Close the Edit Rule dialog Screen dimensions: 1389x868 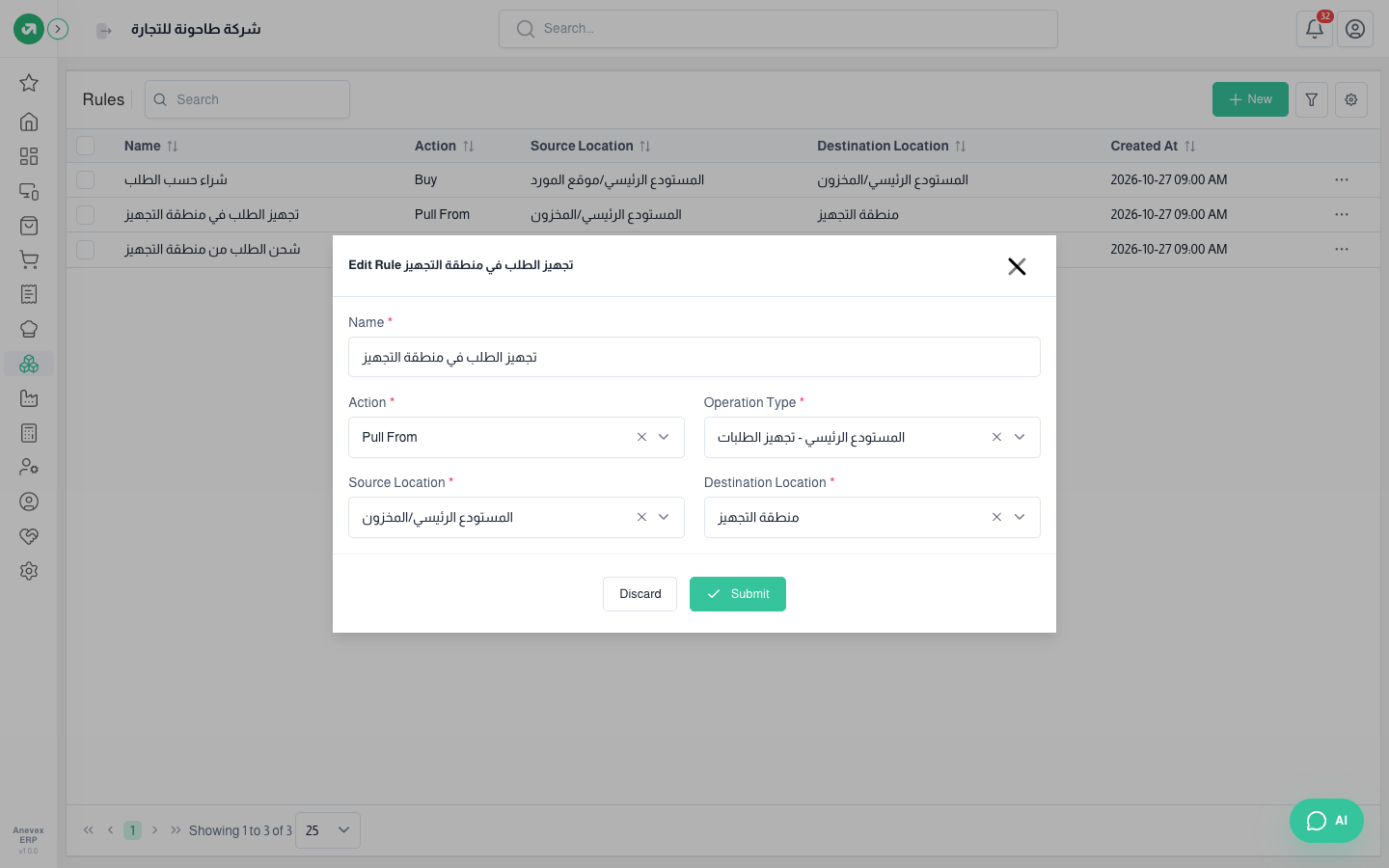pyautogui.click(x=1017, y=266)
